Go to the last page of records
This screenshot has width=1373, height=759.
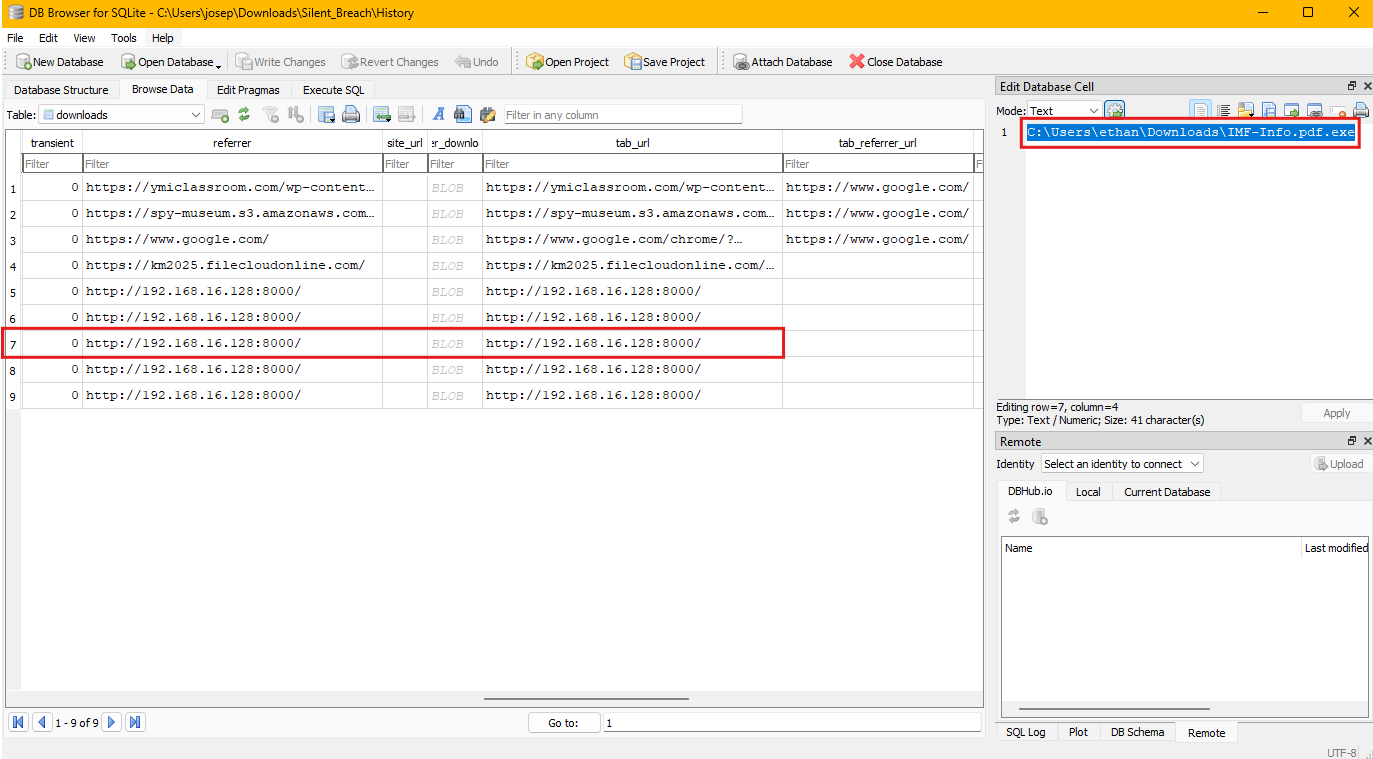coord(135,722)
